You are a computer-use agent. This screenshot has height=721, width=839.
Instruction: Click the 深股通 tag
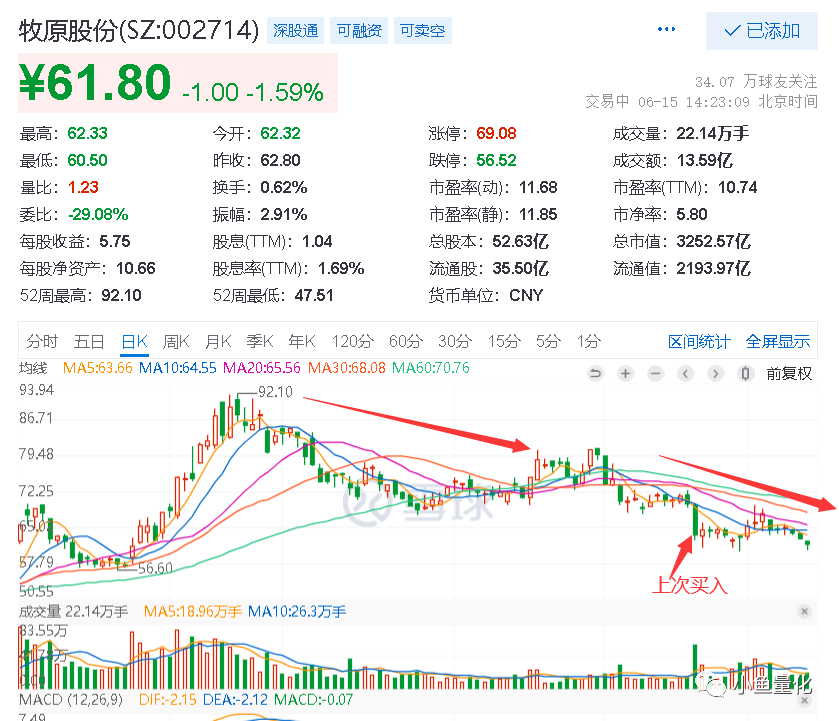[x=295, y=31]
